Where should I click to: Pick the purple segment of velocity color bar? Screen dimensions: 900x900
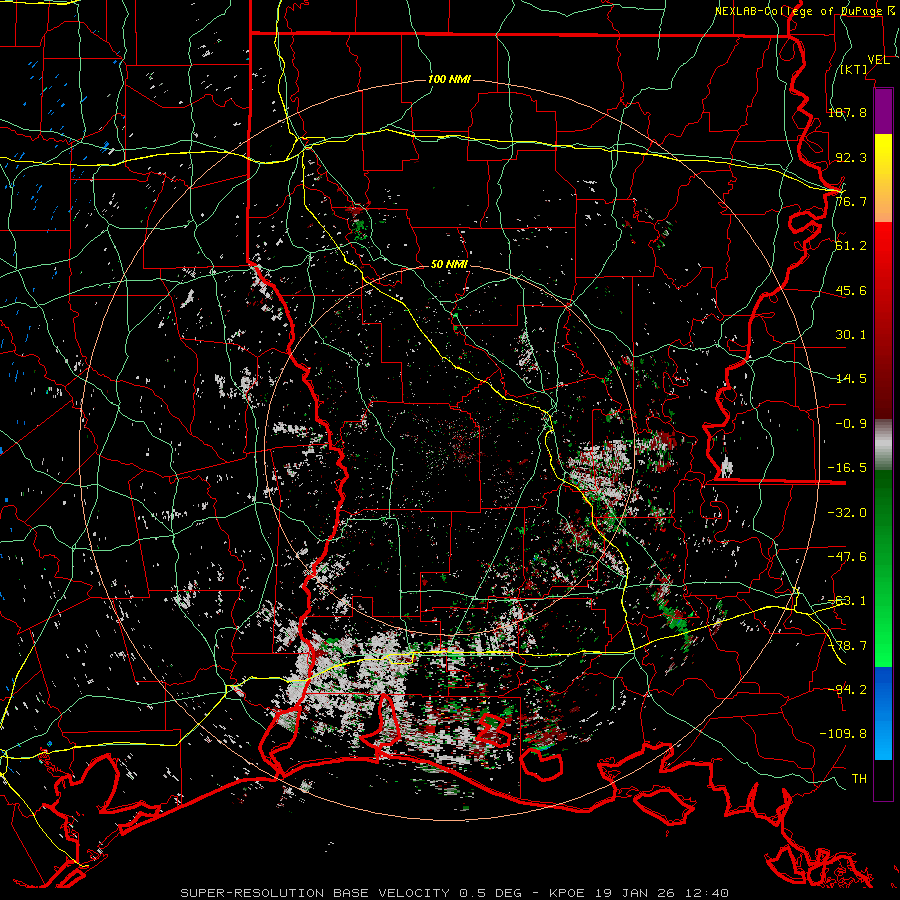tap(883, 111)
